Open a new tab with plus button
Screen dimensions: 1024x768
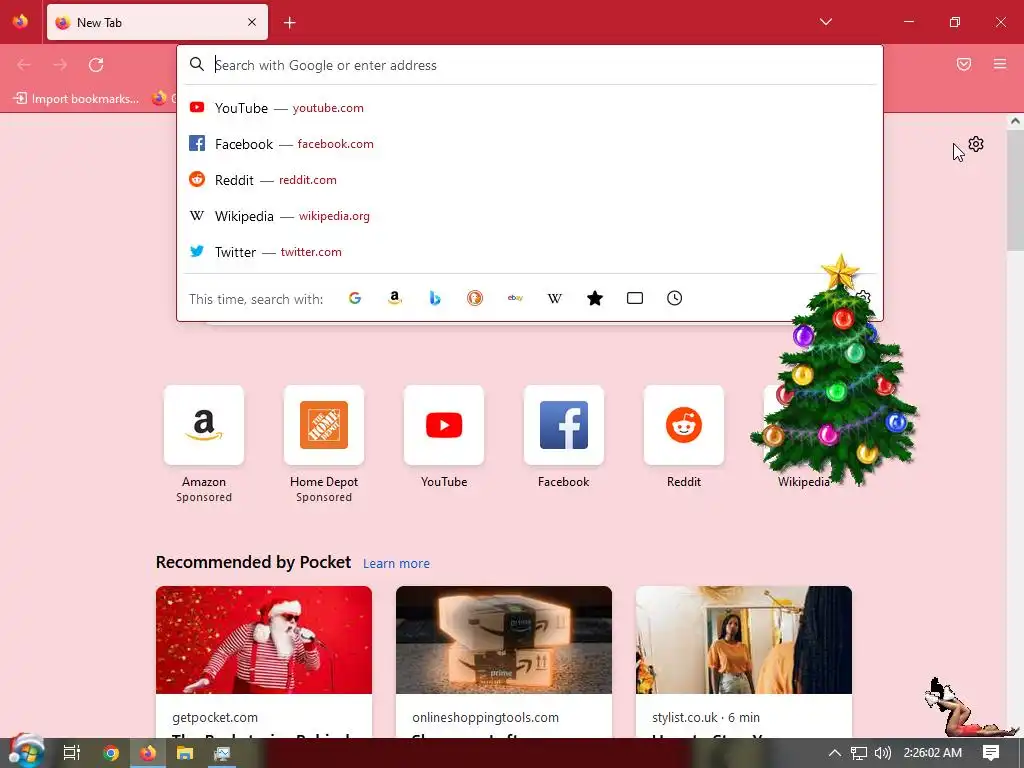click(x=290, y=23)
